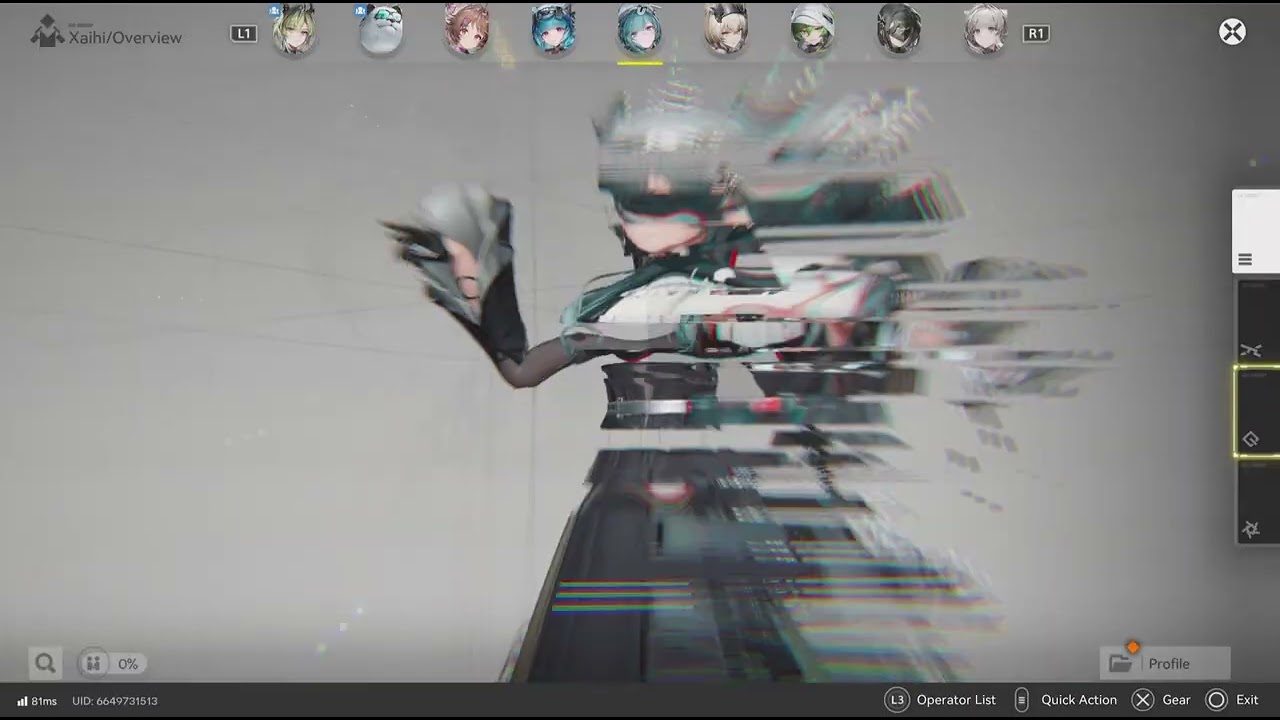Viewport: 1280px width, 720px height.
Task: Open the Gear screen
Action: (1176, 700)
